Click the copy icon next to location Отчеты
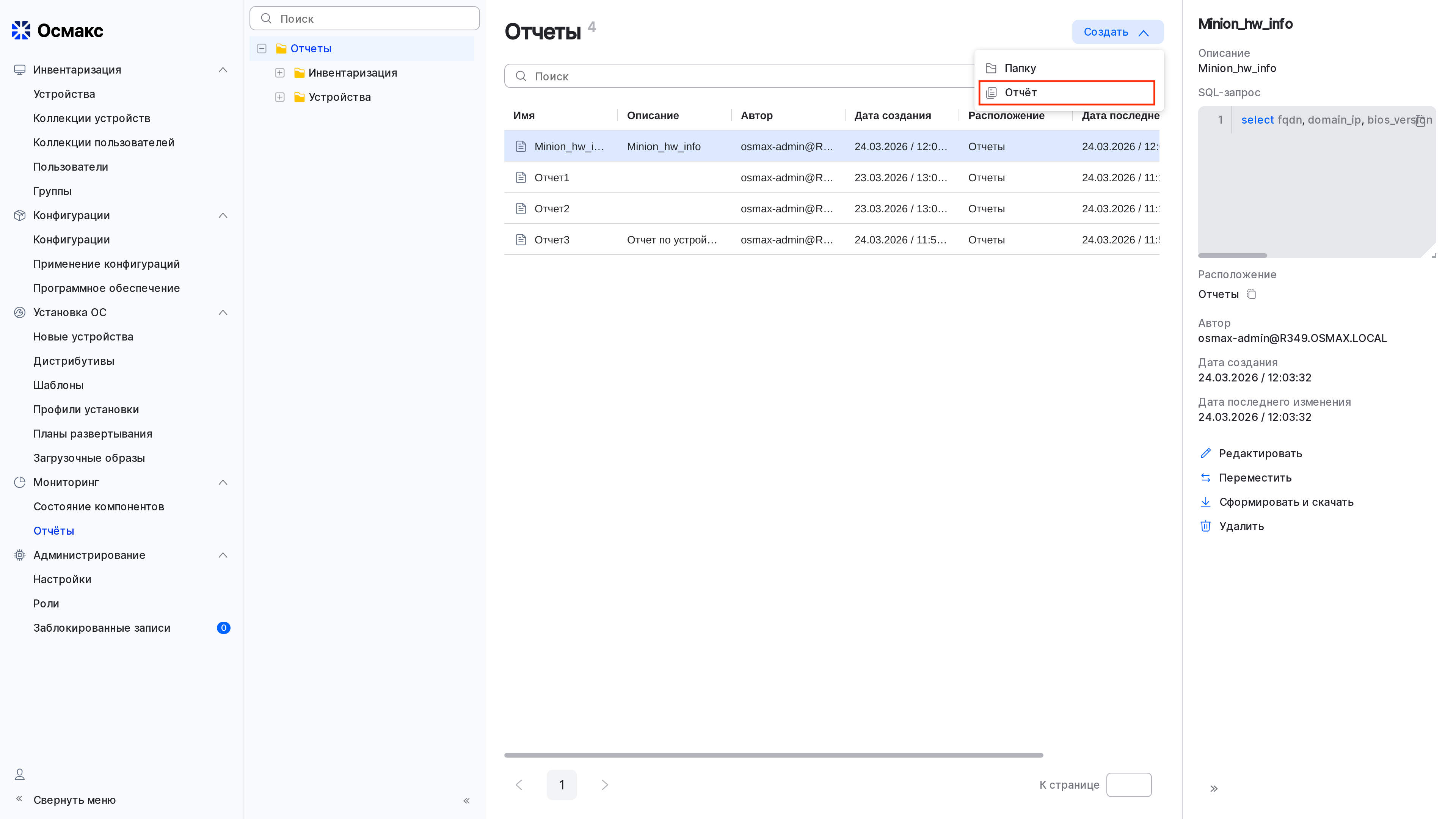The width and height of the screenshot is (1456, 819). click(x=1251, y=294)
